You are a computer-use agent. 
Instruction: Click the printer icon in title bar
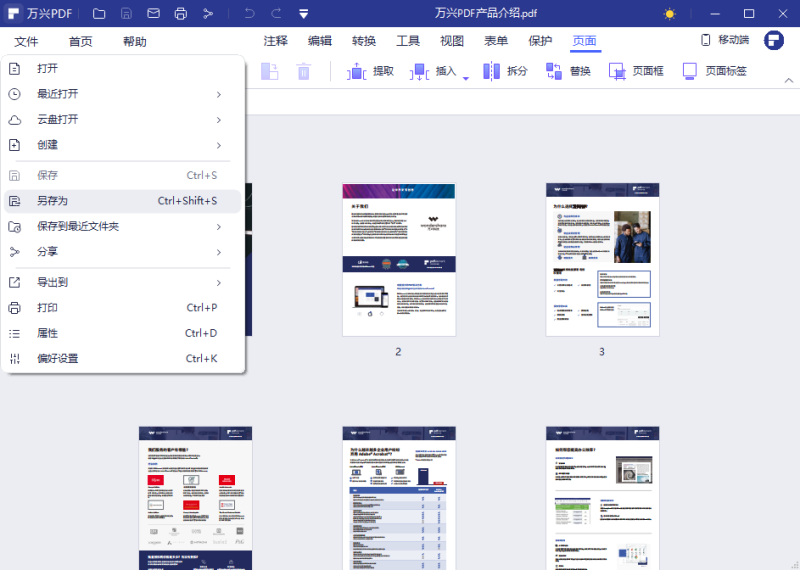click(180, 14)
